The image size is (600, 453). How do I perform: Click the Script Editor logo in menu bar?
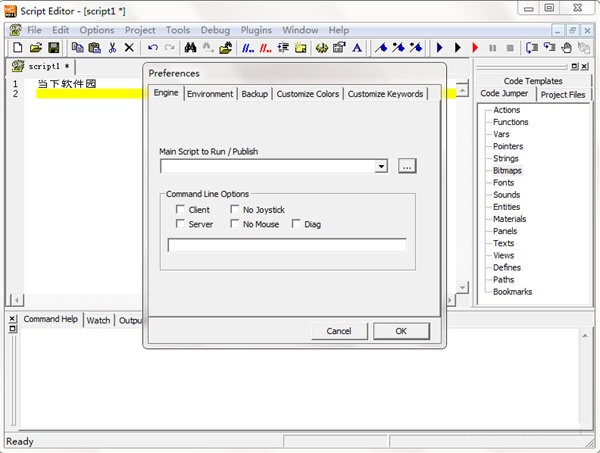tap(15, 30)
